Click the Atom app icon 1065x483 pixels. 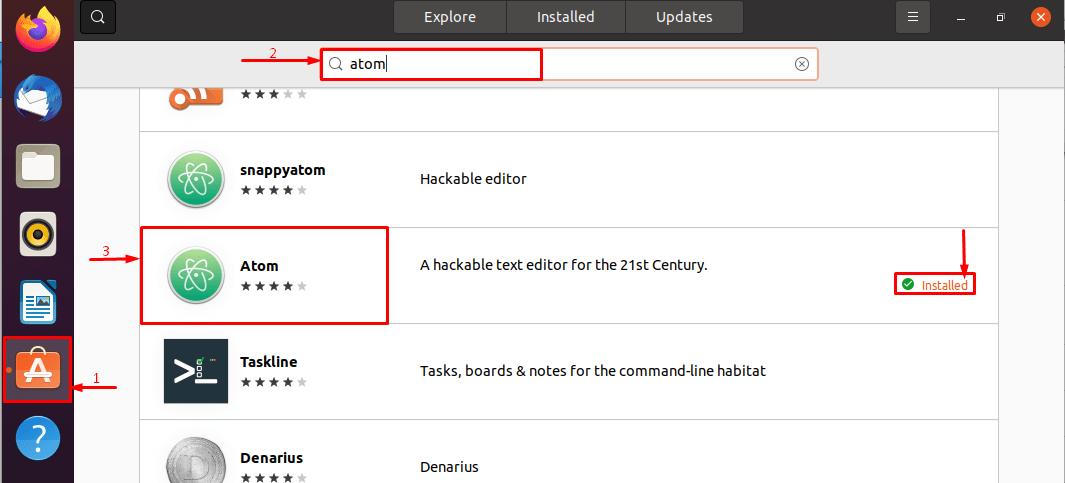click(x=196, y=275)
